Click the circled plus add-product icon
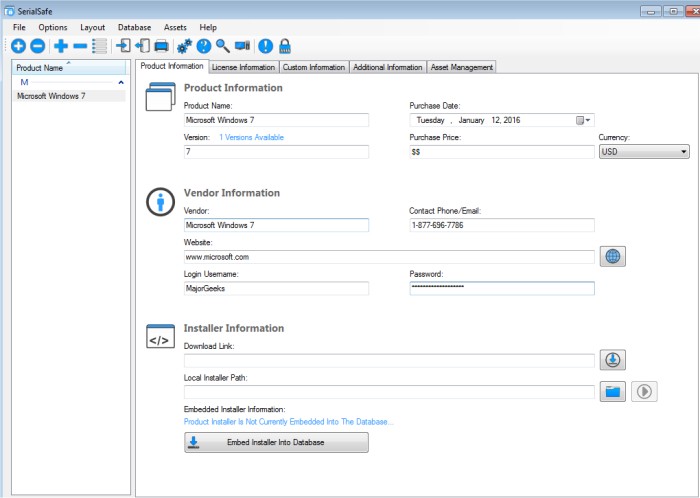The image size is (700, 498). [x=18, y=46]
